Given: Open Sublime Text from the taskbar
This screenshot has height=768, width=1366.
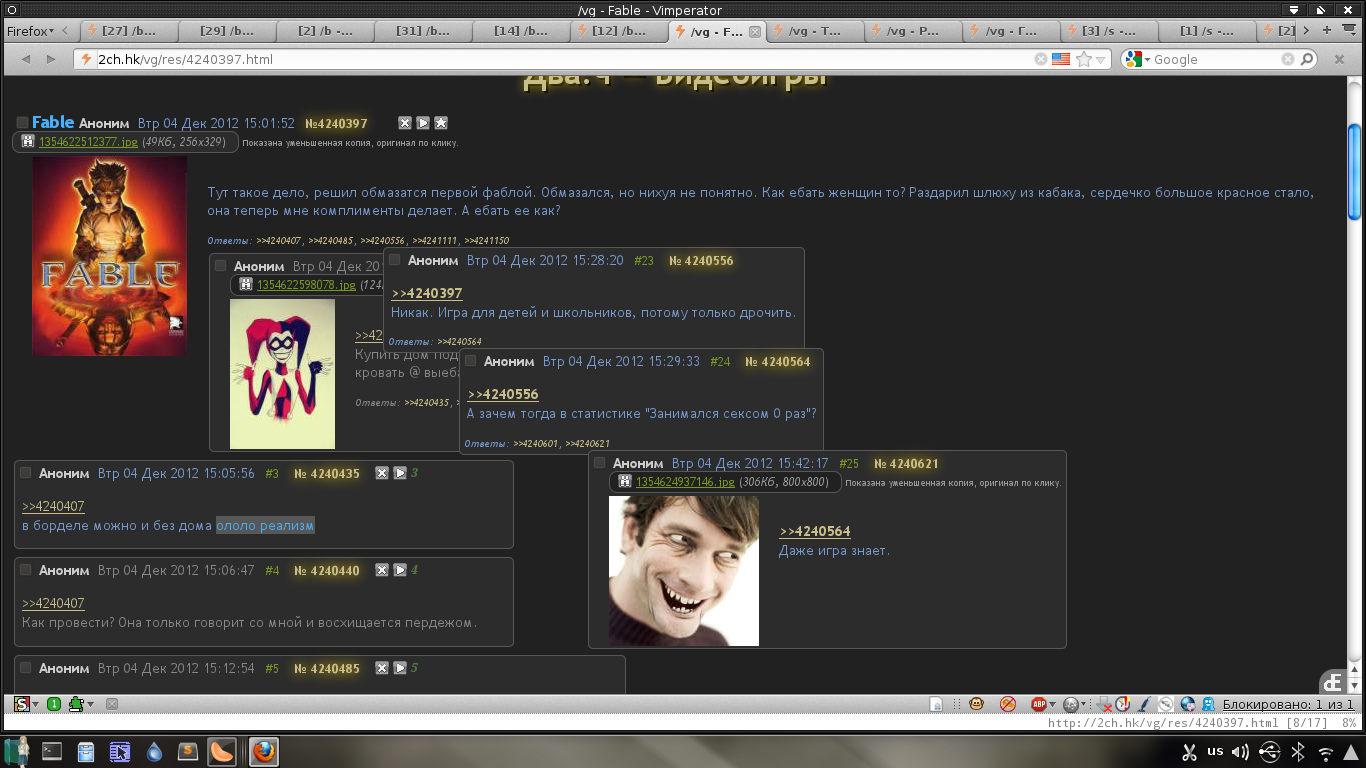Looking at the screenshot, I should 188,751.
